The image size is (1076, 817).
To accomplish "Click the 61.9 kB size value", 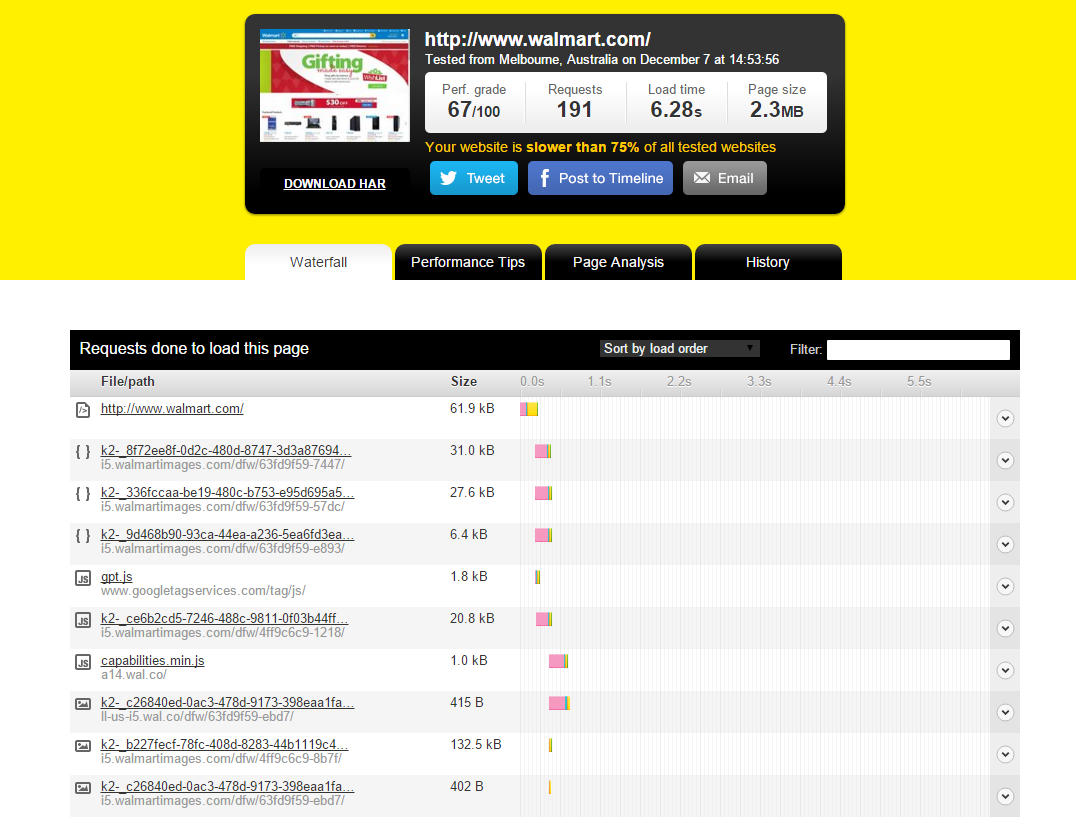I will pyautogui.click(x=472, y=408).
